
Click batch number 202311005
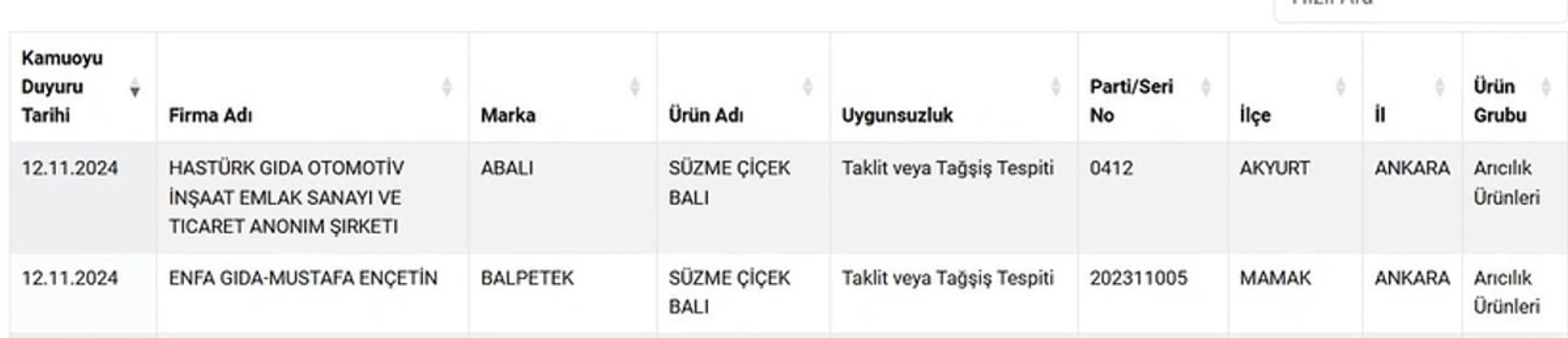1138,278
